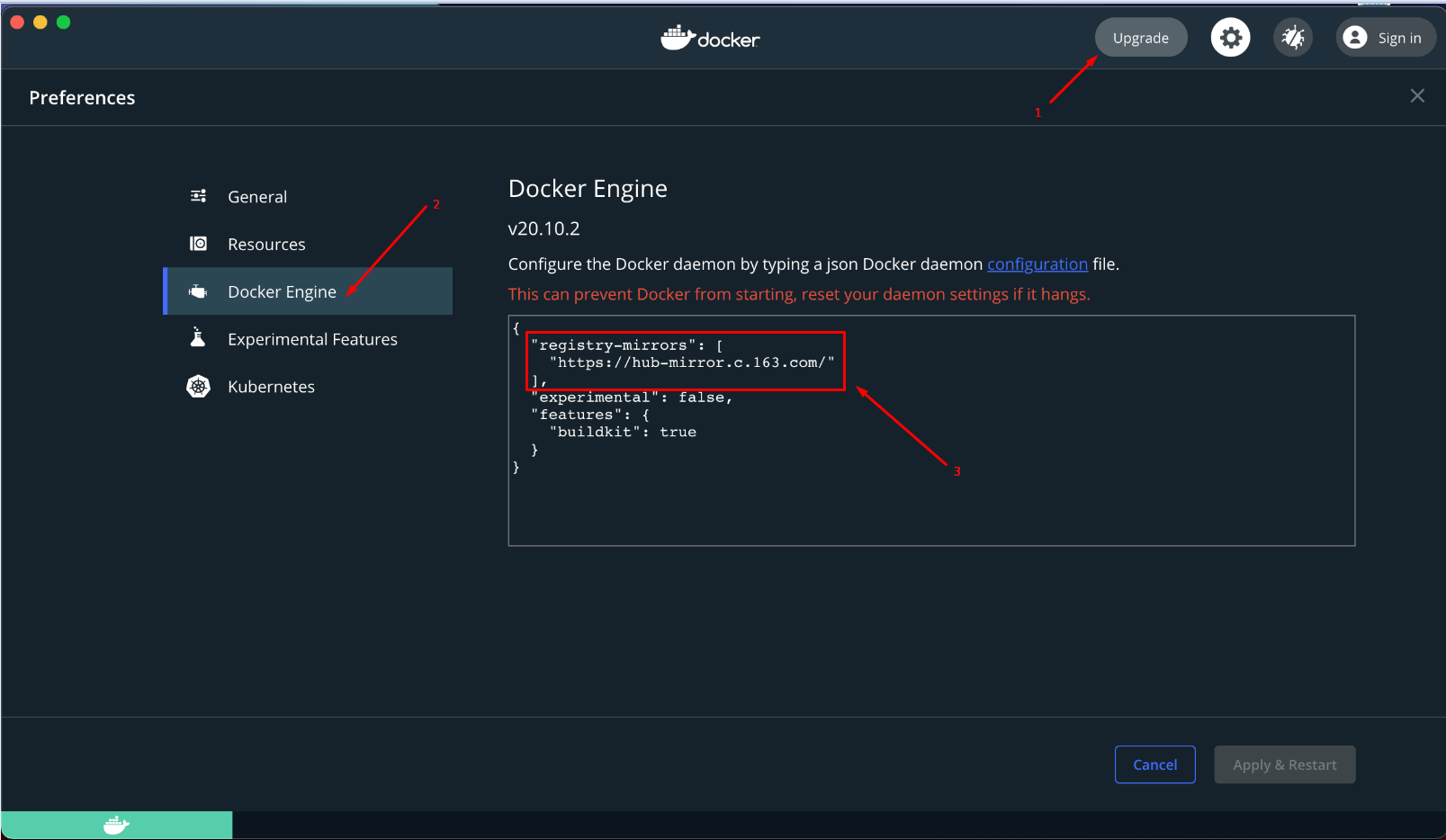Click the General sliders icon
Image resolution: width=1446 pixels, height=840 pixels.
[x=198, y=196]
